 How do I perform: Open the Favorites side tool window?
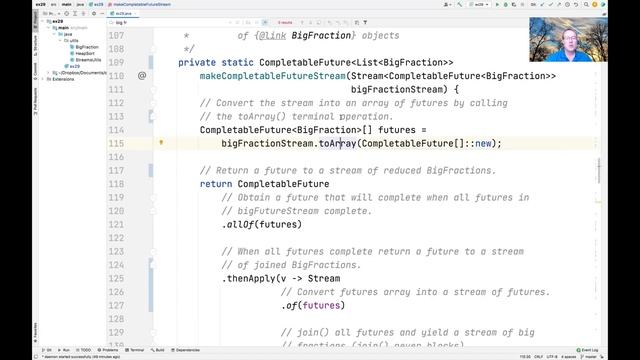click(x=36, y=332)
